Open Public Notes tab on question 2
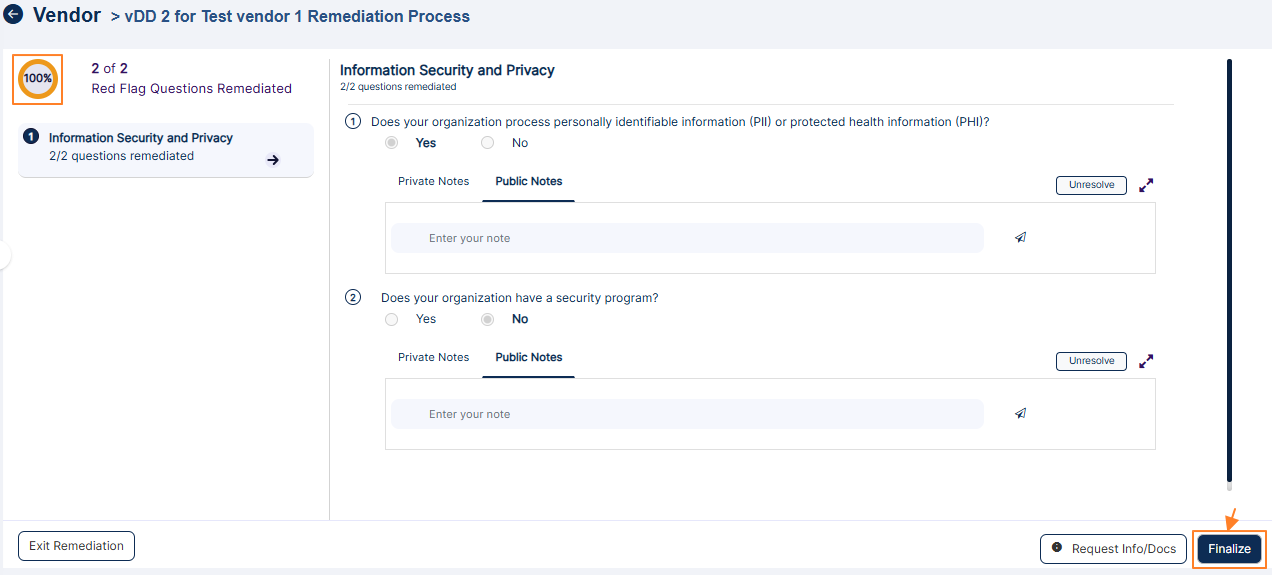This screenshot has width=1272, height=575. point(528,358)
